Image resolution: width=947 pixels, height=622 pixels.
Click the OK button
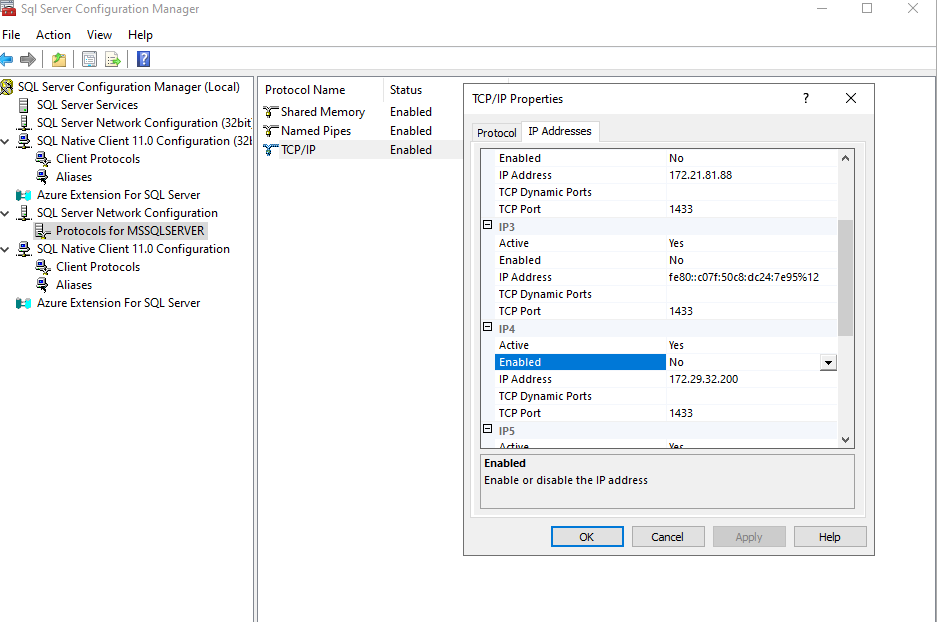click(x=587, y=536)
